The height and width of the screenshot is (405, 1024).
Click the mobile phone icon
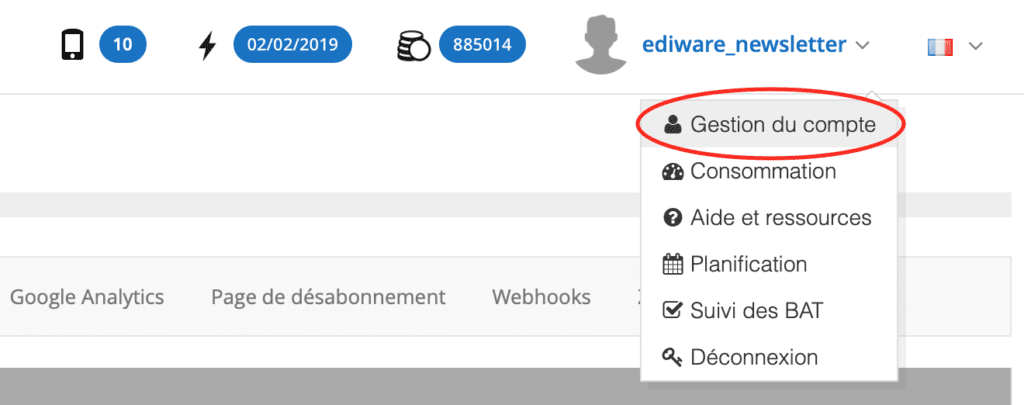click(x=72, y=46)
